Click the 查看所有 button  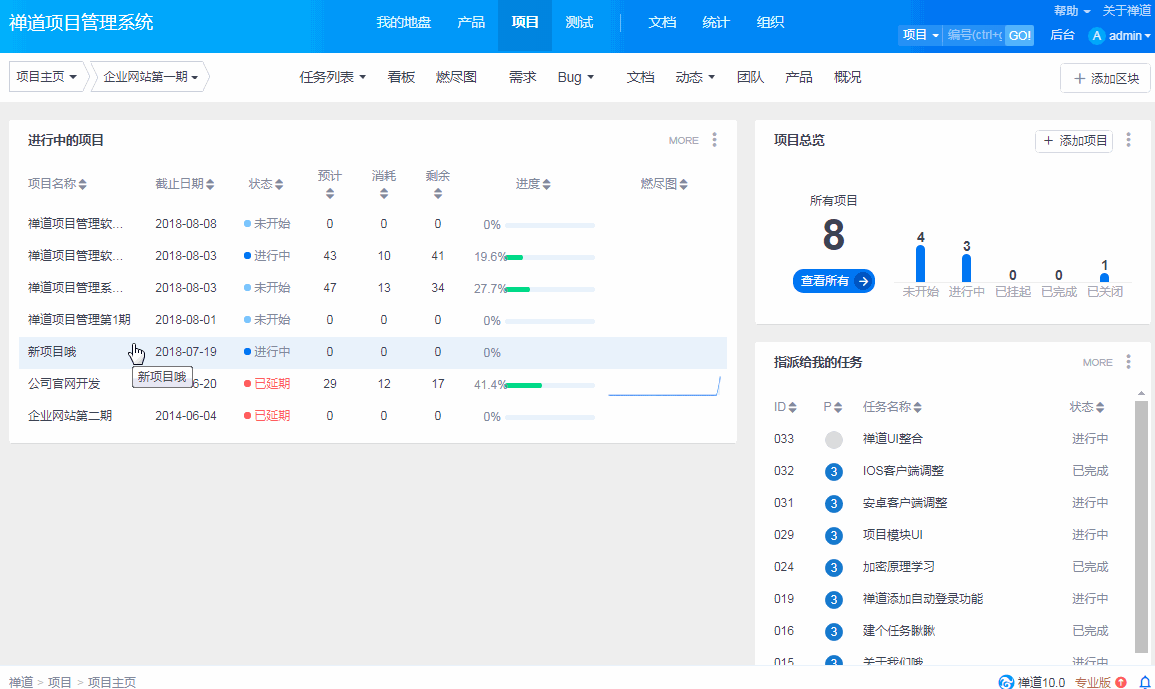(833, 281)
